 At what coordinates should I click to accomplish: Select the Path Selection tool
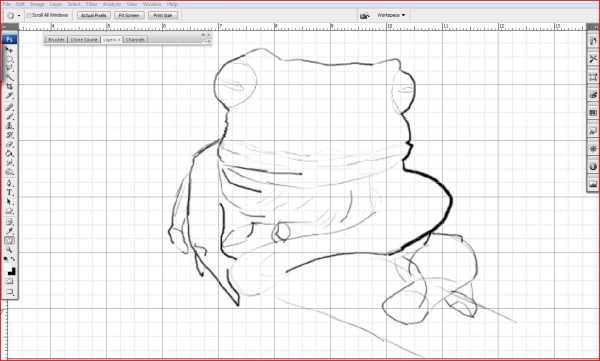click(x=9, y=202)
